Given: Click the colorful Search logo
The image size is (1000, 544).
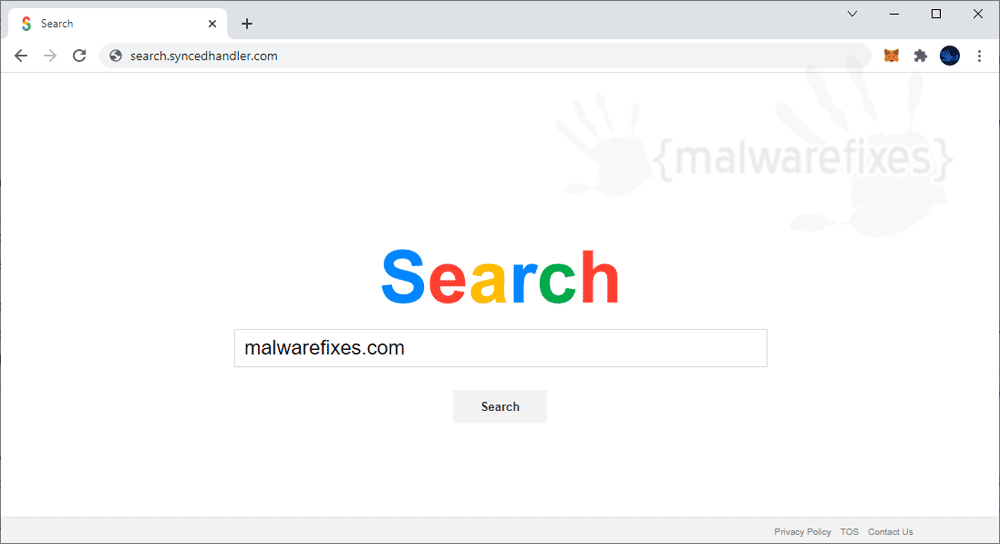Looking at the screenshot, I should pos(500,277).
